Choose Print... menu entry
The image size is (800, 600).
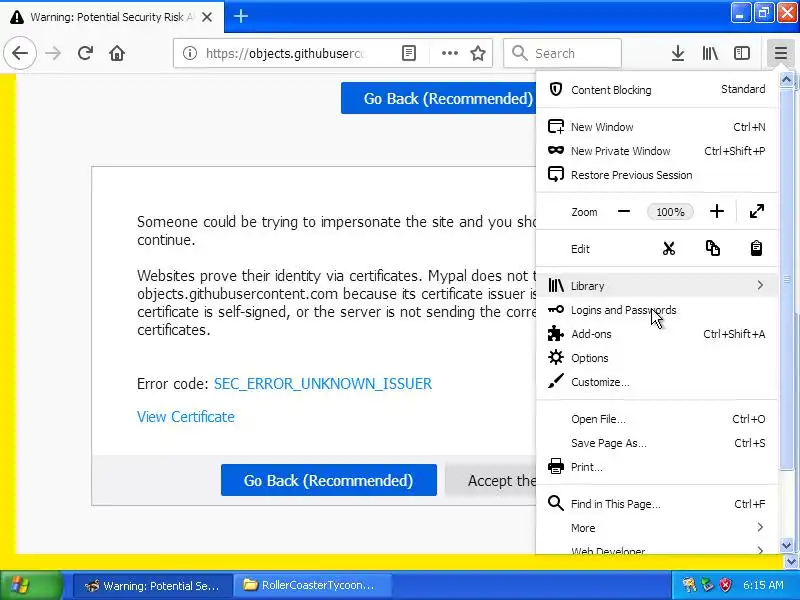657,467
